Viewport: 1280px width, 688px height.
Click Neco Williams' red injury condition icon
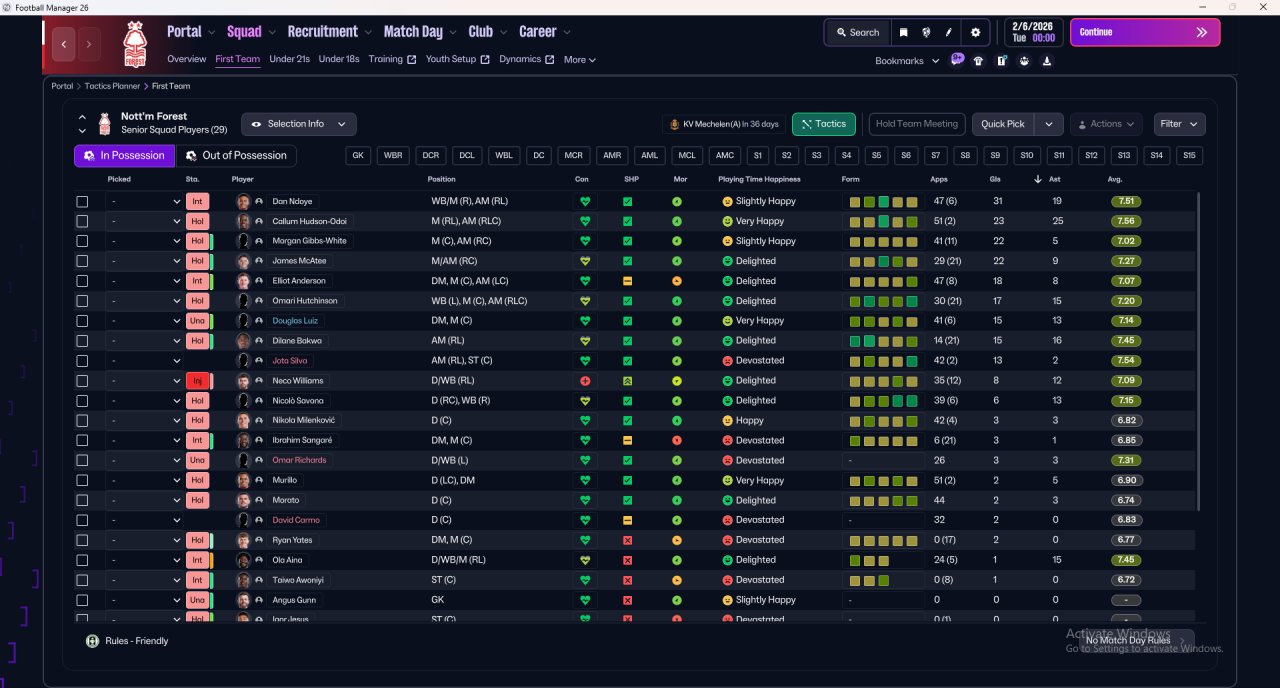(584, 381)
